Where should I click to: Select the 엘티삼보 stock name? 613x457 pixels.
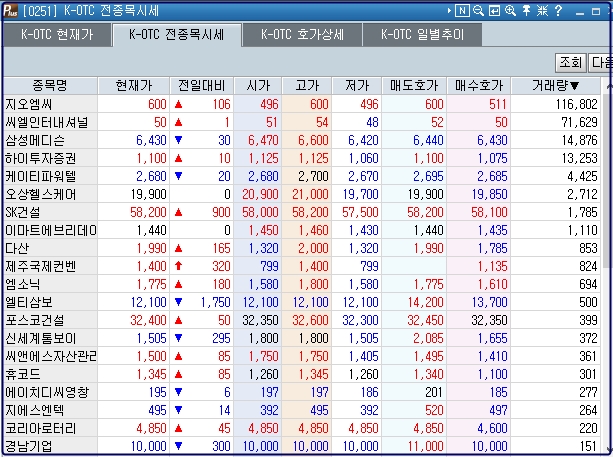pyautogui.click(x=29, y=302)
